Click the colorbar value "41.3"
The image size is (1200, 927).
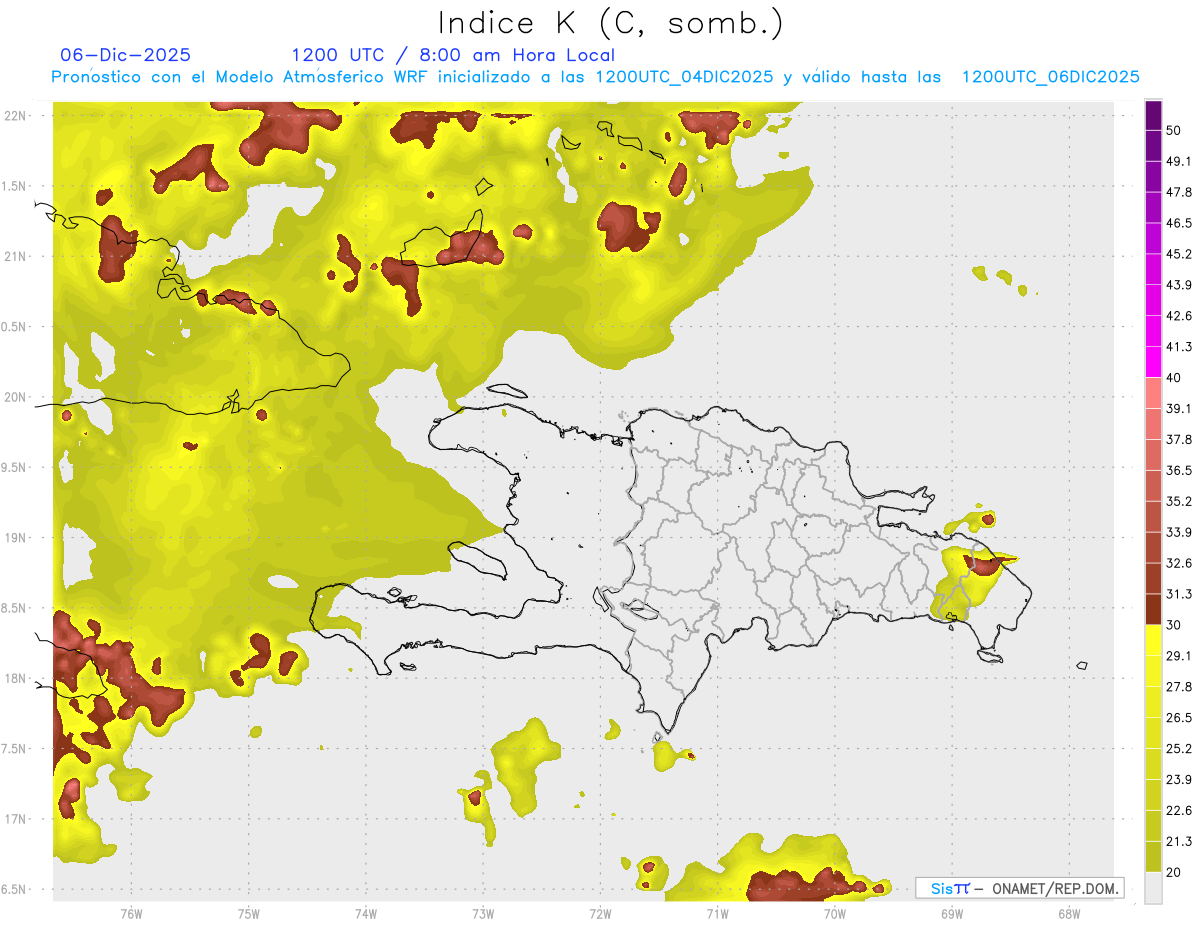coord(1179,347)
